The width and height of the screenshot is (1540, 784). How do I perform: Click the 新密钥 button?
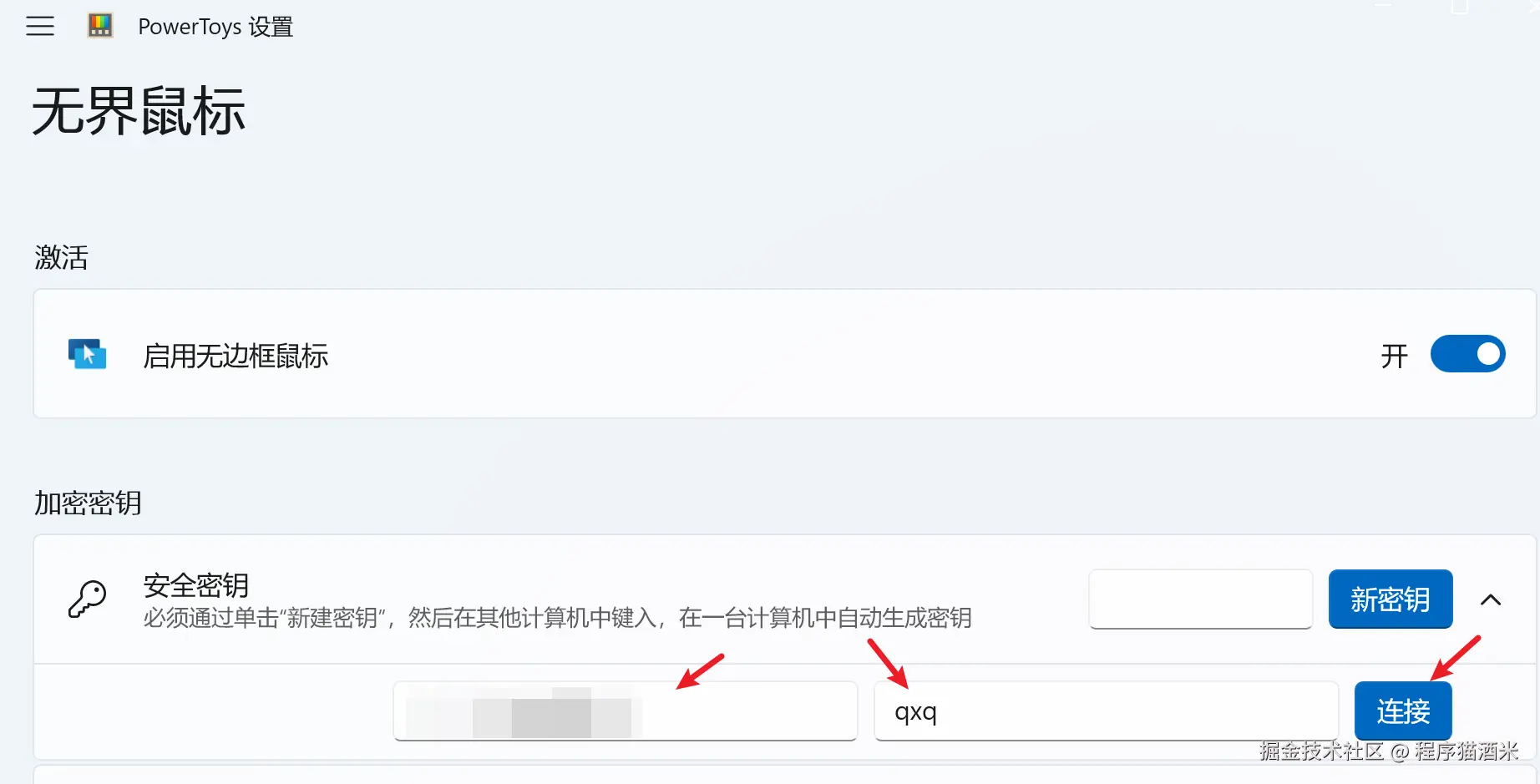[1391, 599]
